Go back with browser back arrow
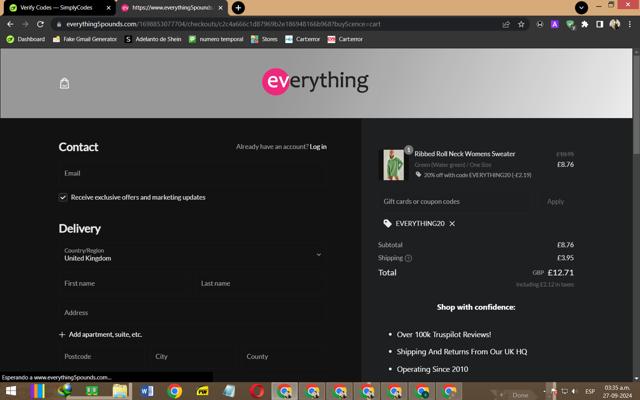640x400 pixels. click(10, 24)
